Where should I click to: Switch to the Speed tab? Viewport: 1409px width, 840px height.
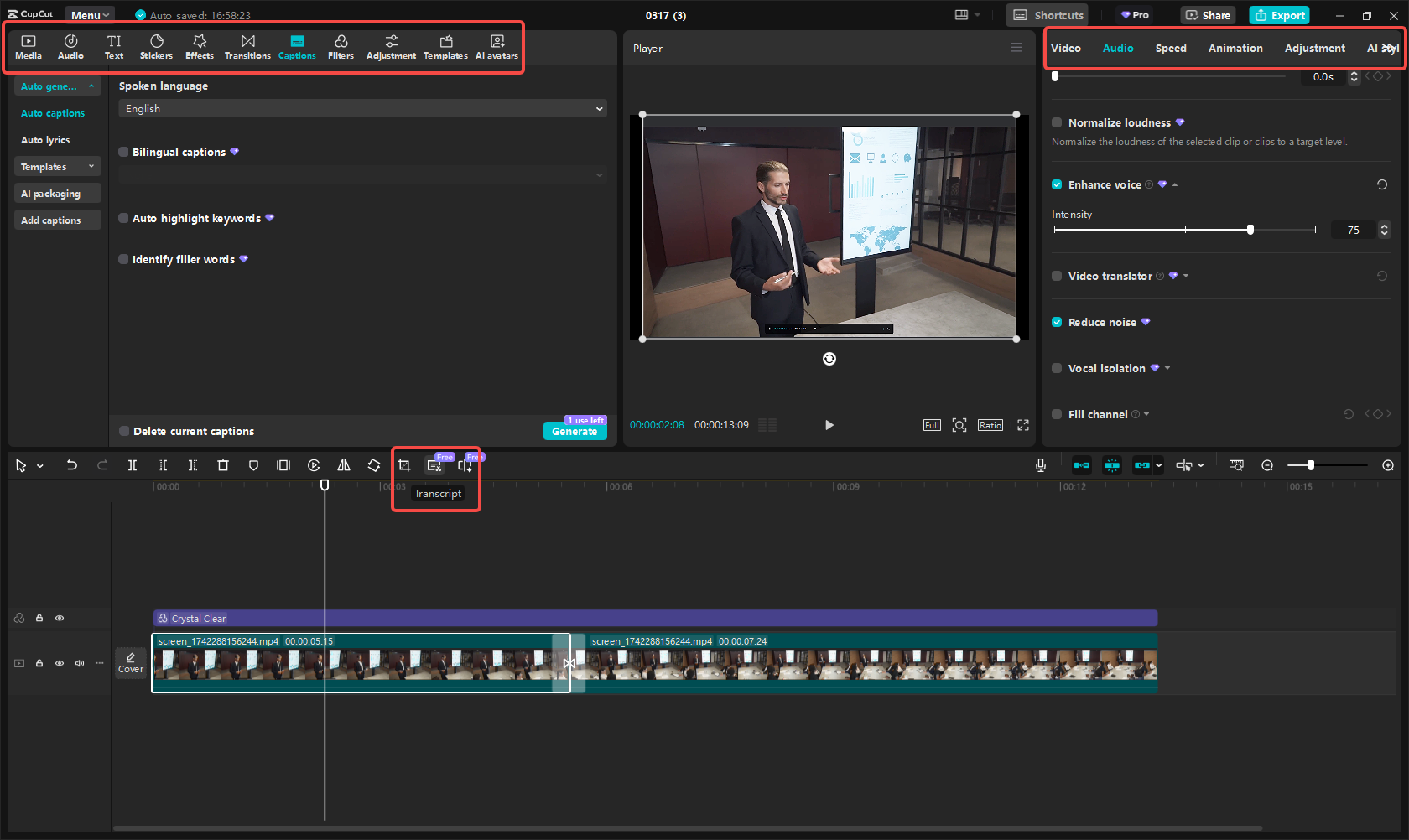click(x=1170, y=49)
